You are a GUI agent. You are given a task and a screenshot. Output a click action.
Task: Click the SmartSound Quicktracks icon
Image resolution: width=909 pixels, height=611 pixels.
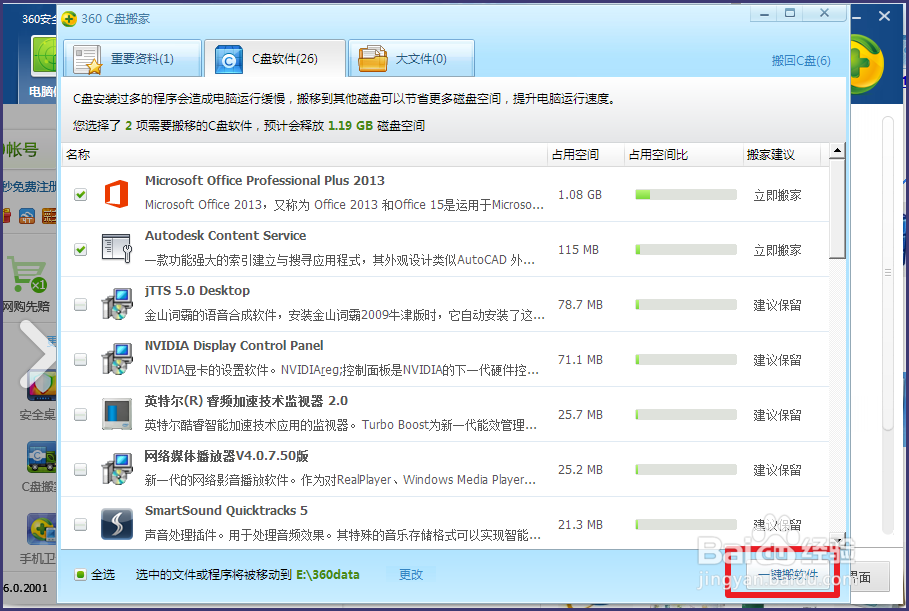pyautogui.click(x=117, y=524)
